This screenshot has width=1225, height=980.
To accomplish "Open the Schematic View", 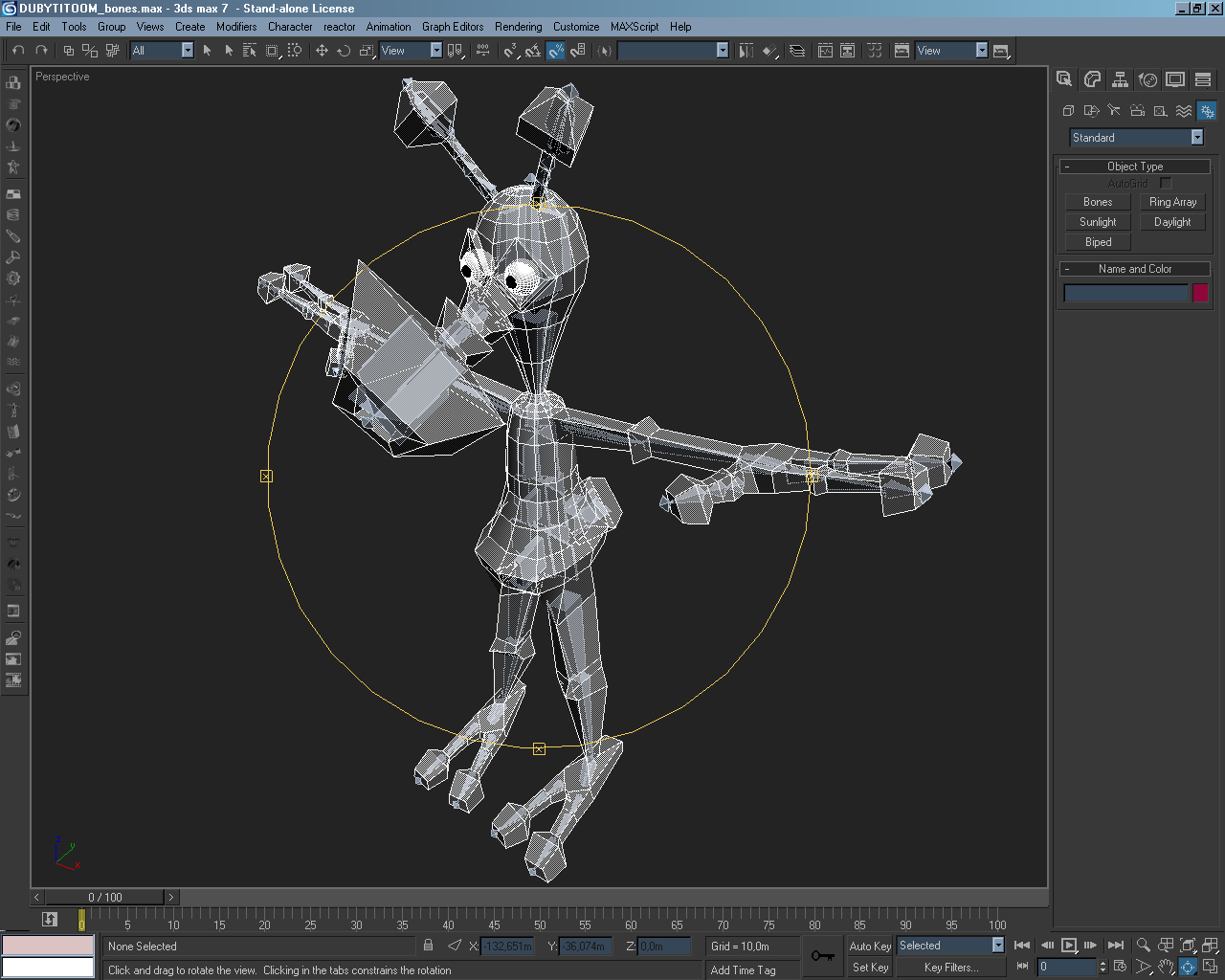I will tap(847, 51).
